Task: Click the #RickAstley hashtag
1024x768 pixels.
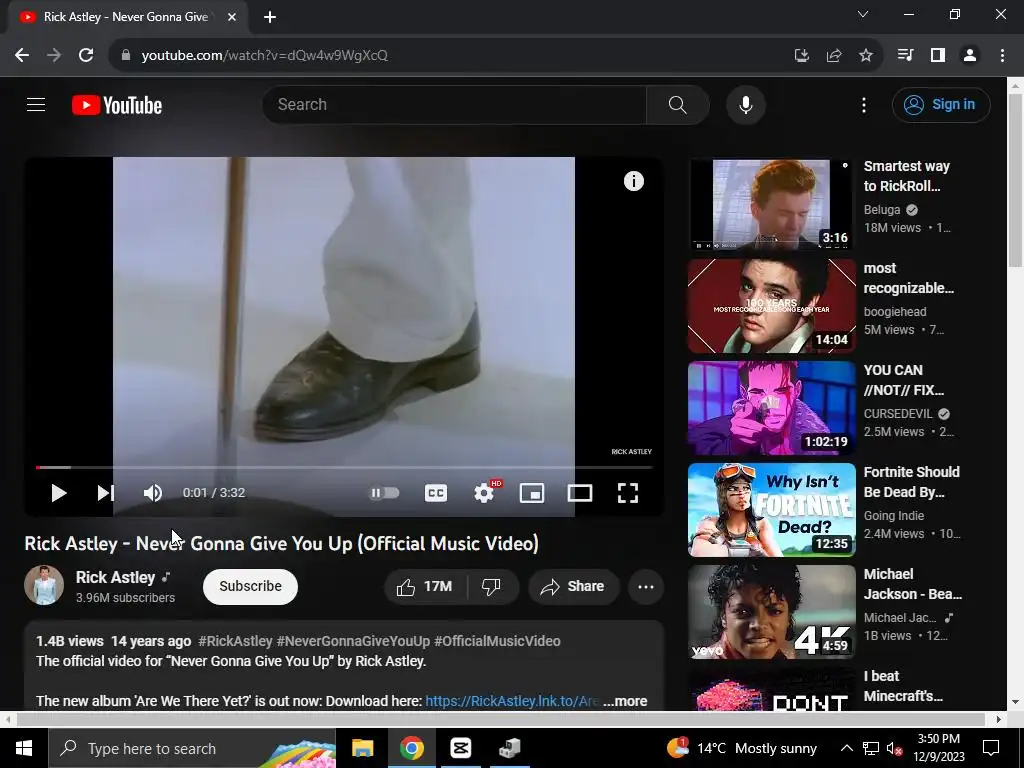Action: pyautogui.click(x=235, y=641)
